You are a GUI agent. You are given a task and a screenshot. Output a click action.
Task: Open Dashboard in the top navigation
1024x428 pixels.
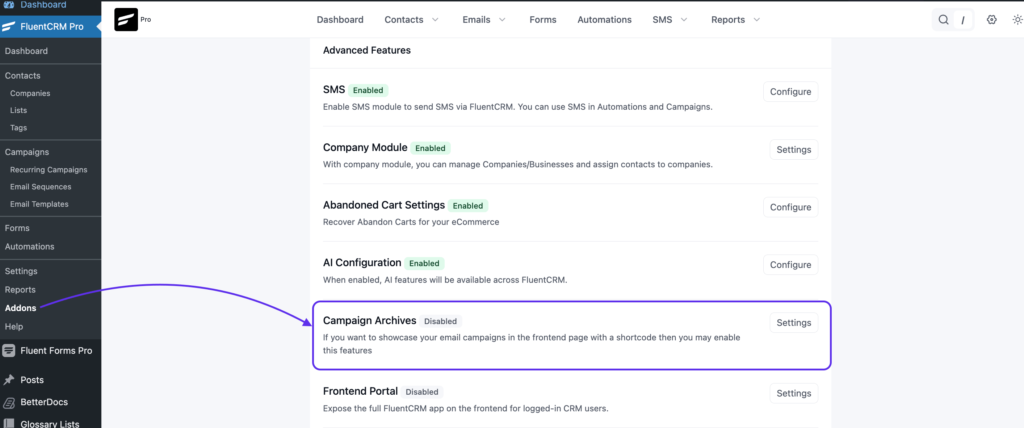340,20
